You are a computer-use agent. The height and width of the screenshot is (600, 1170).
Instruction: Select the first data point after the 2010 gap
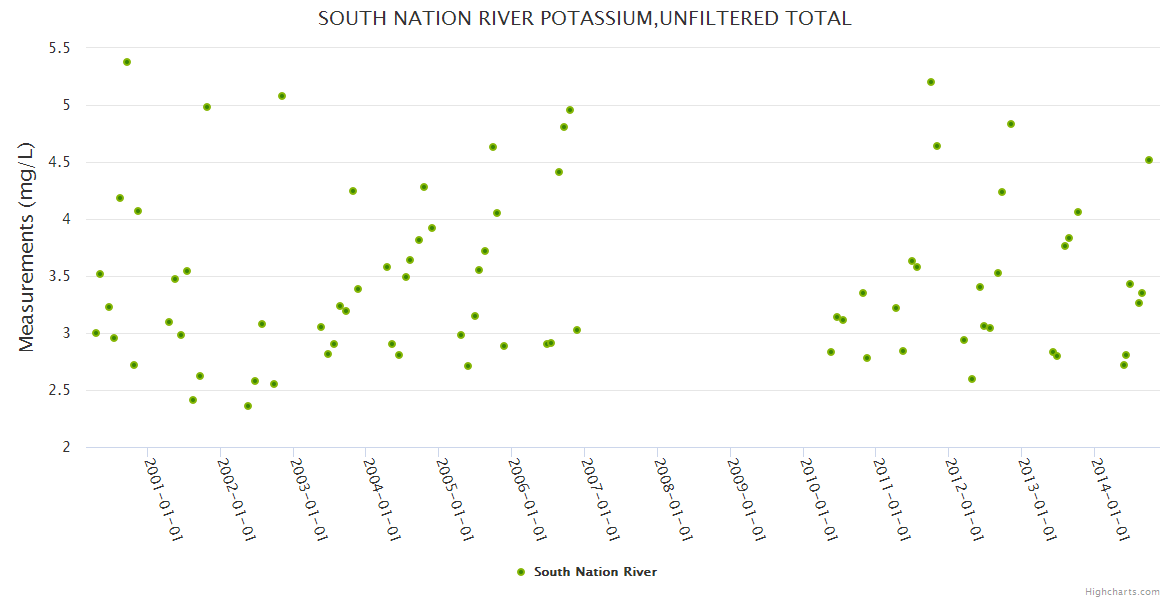click(831, 352)
